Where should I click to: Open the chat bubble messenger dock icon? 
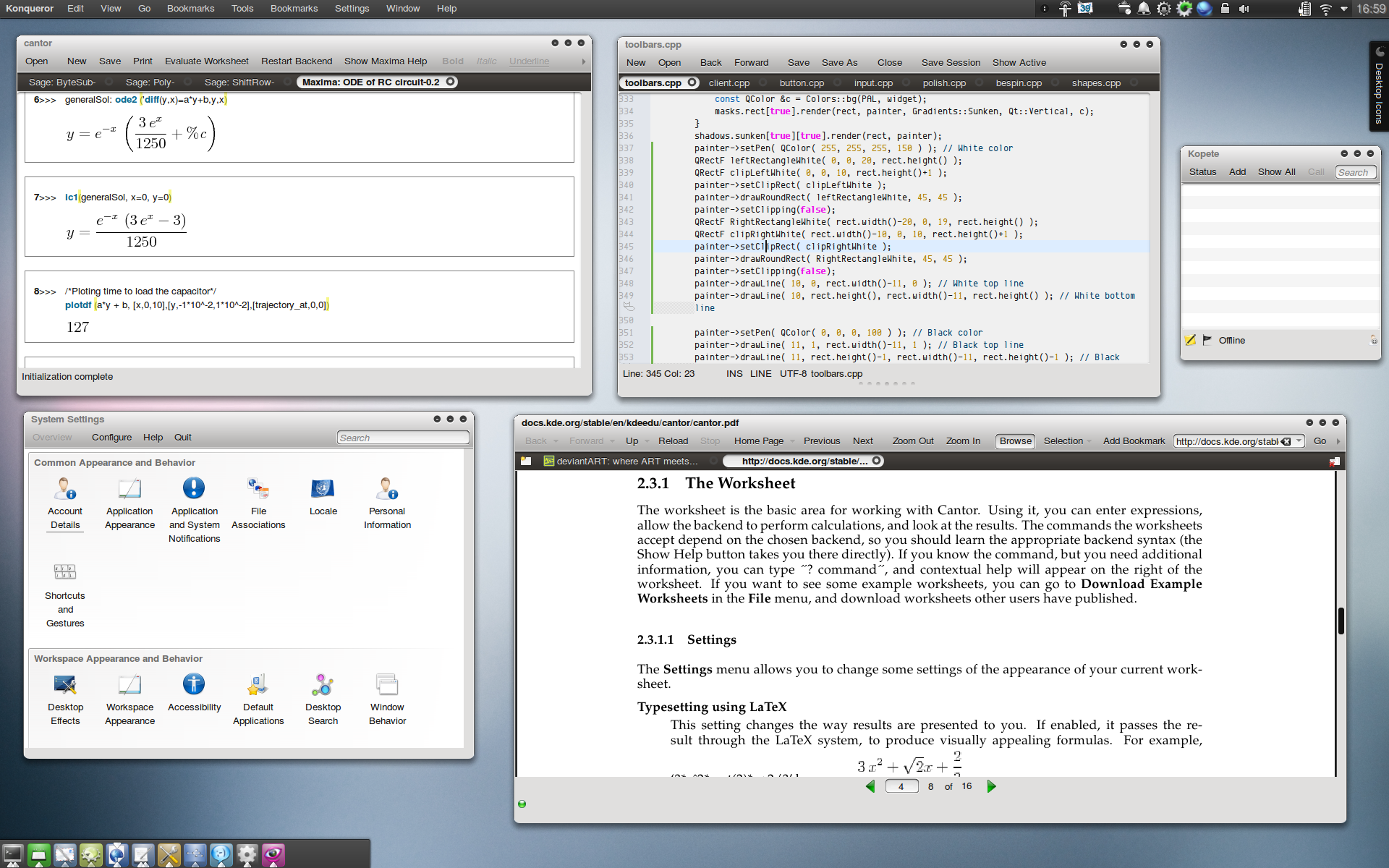point(221,855)
